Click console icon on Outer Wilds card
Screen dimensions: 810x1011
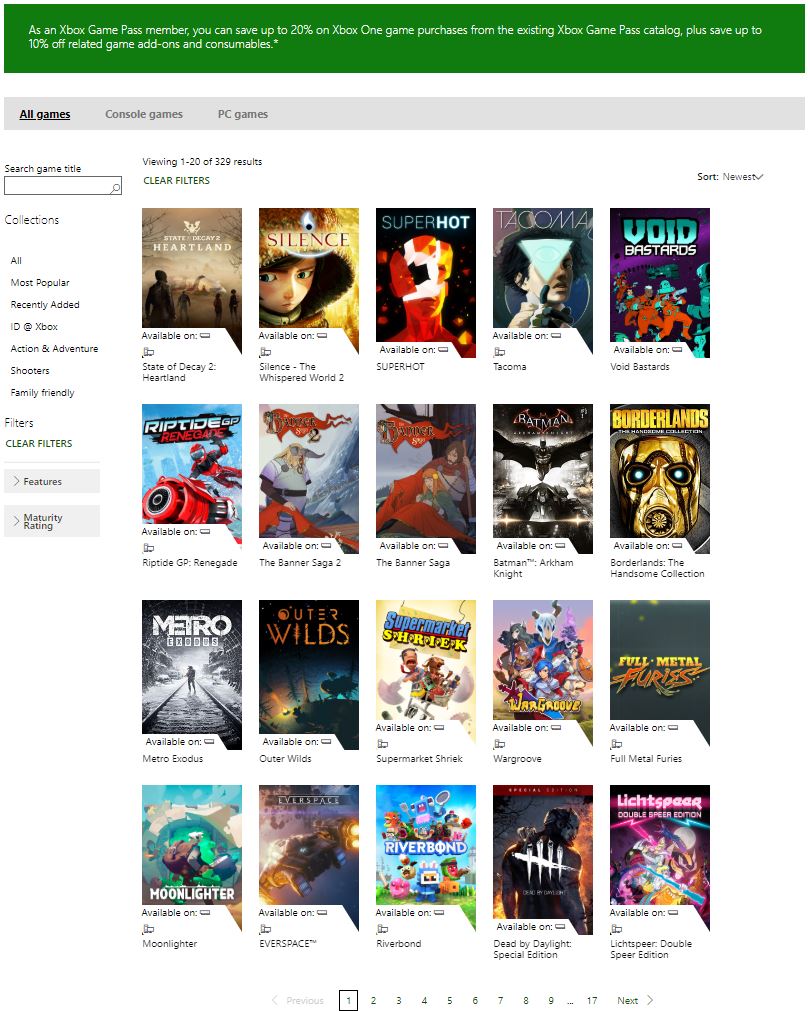point(326,741)
